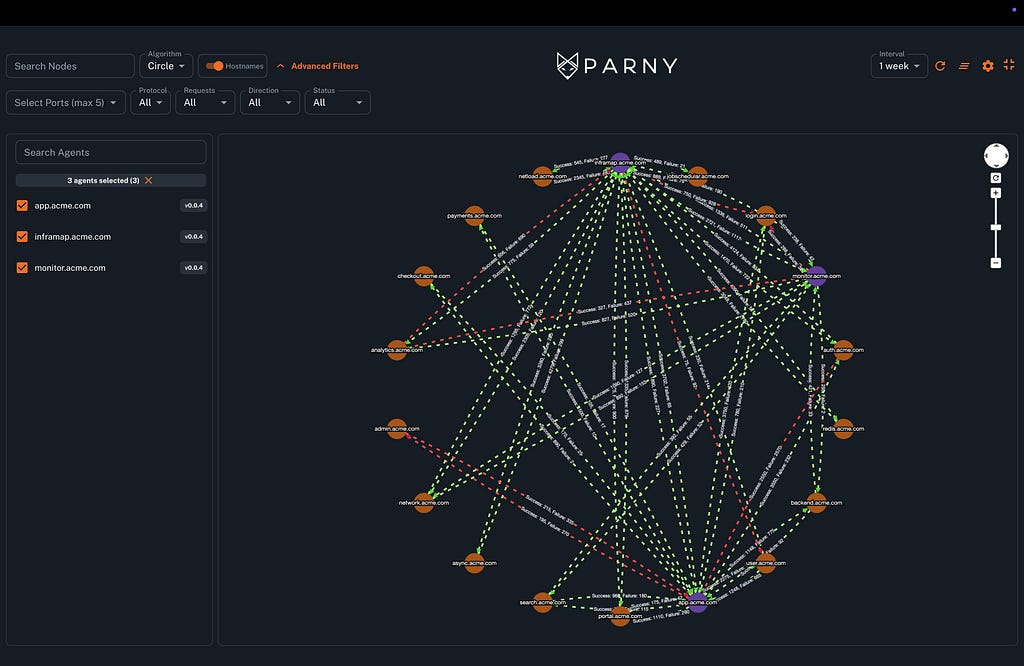Select the backend.acme.com node

coord(816,503)
